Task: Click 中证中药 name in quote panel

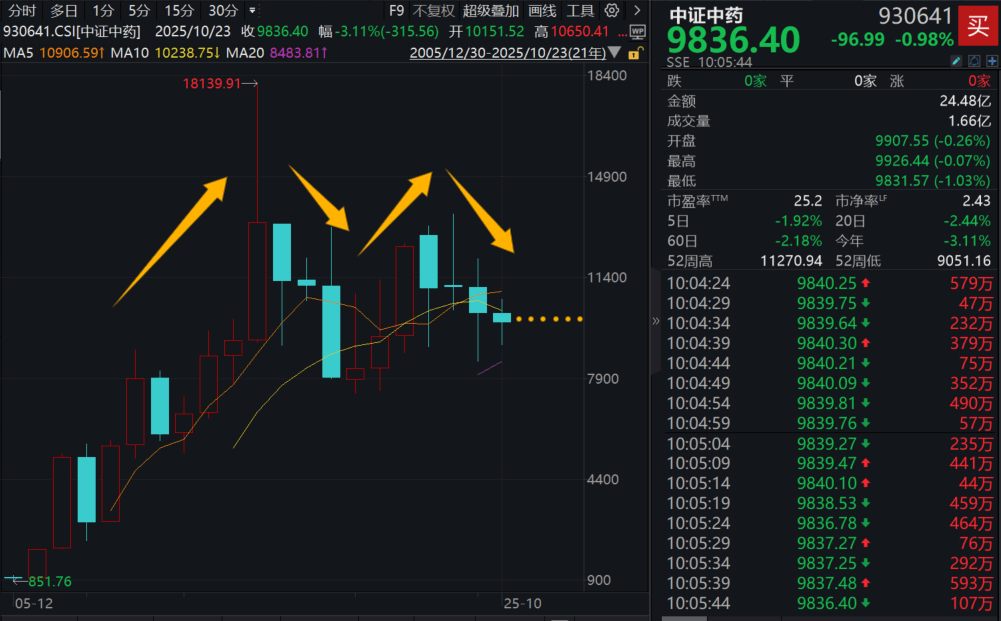Action: [706, 15]
